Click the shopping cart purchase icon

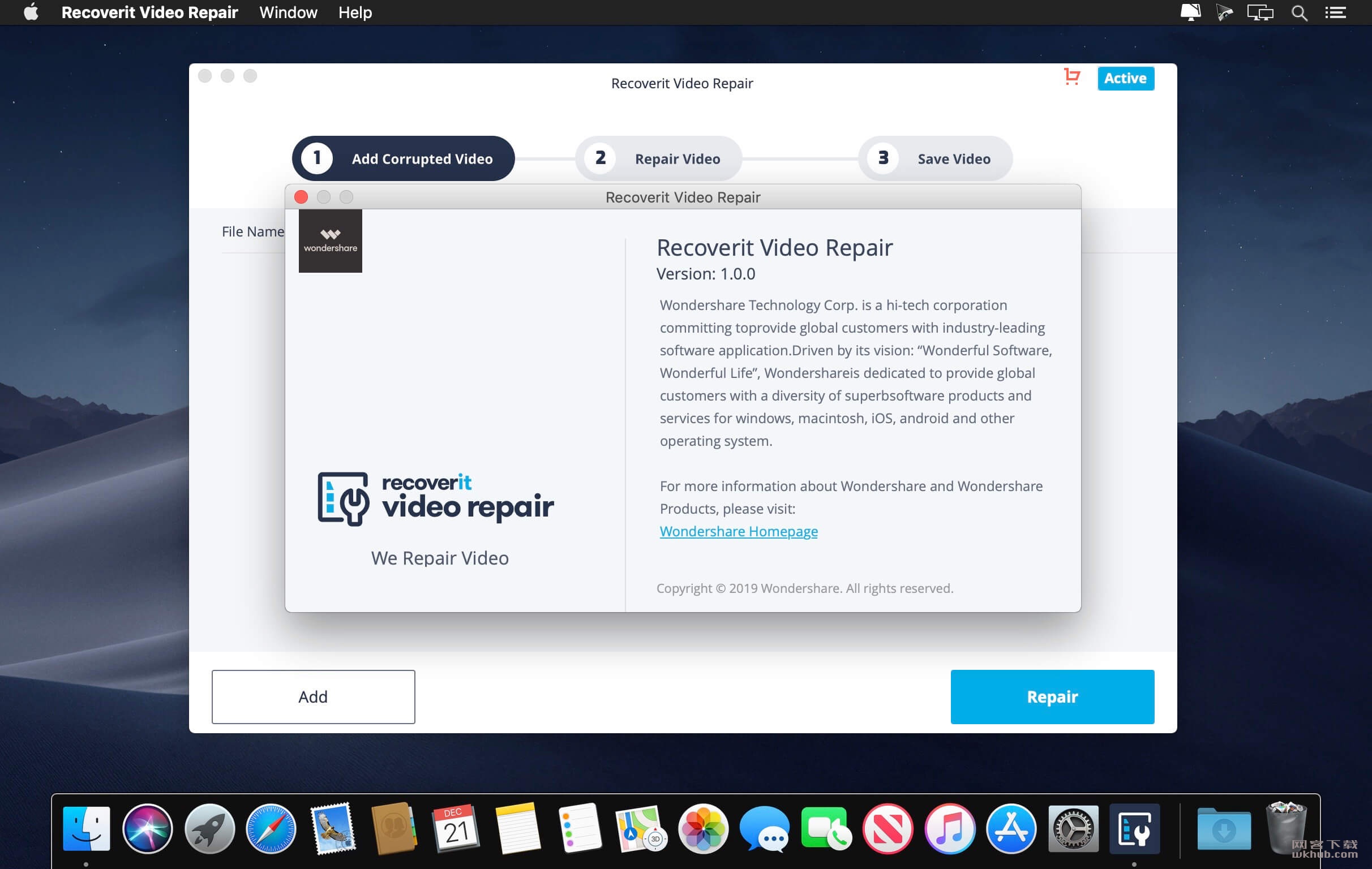[1071, 77]
